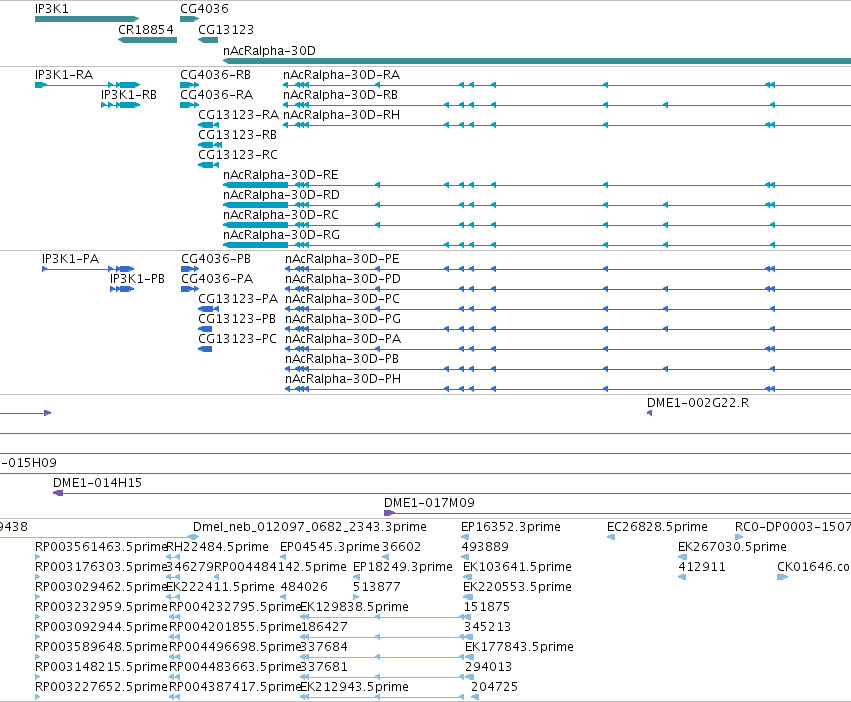Image resolution: width=851 pixels, height=702 pixels.
Task: Open the EP04545.3prime EST label
Action: 329,547
